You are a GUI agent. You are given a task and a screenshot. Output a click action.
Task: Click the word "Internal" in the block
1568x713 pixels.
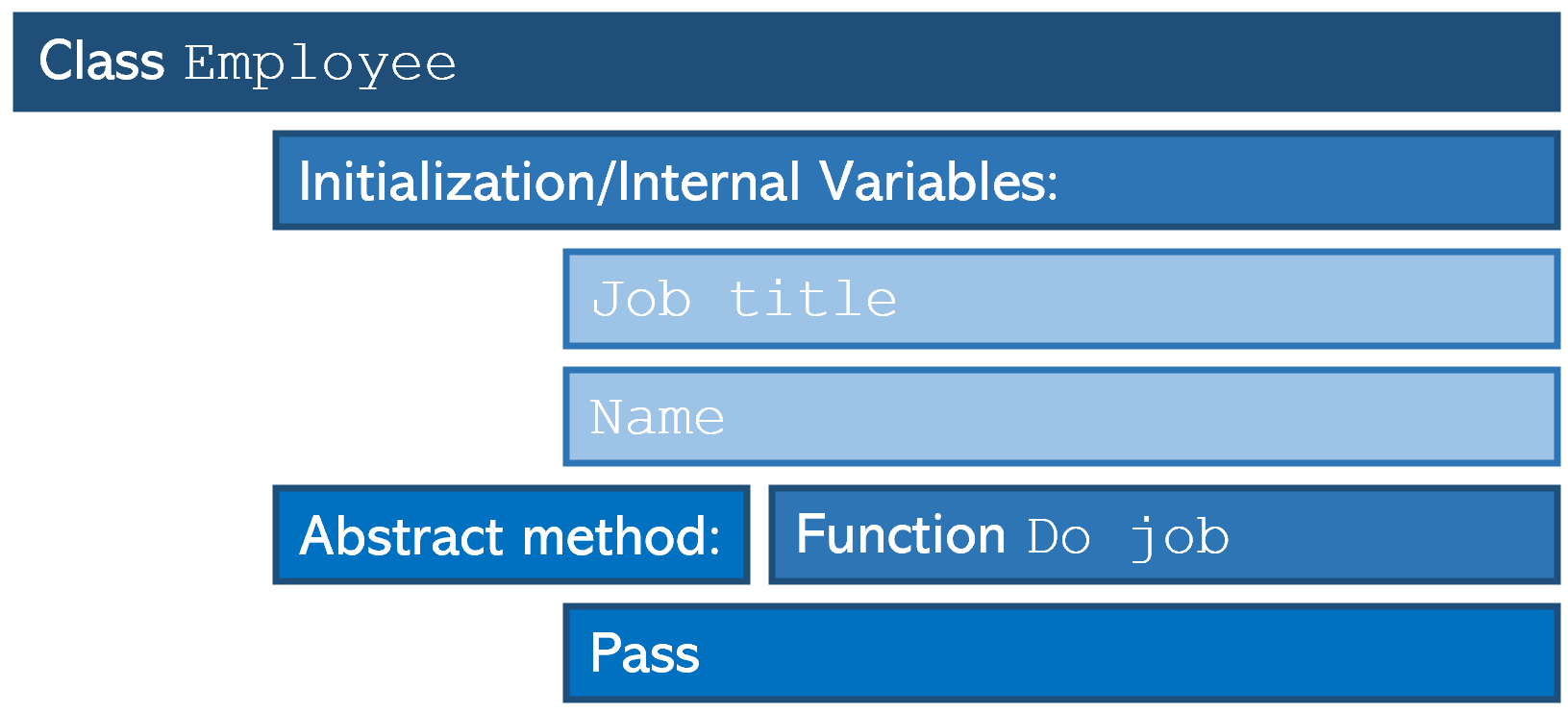(x=709, y=182)
